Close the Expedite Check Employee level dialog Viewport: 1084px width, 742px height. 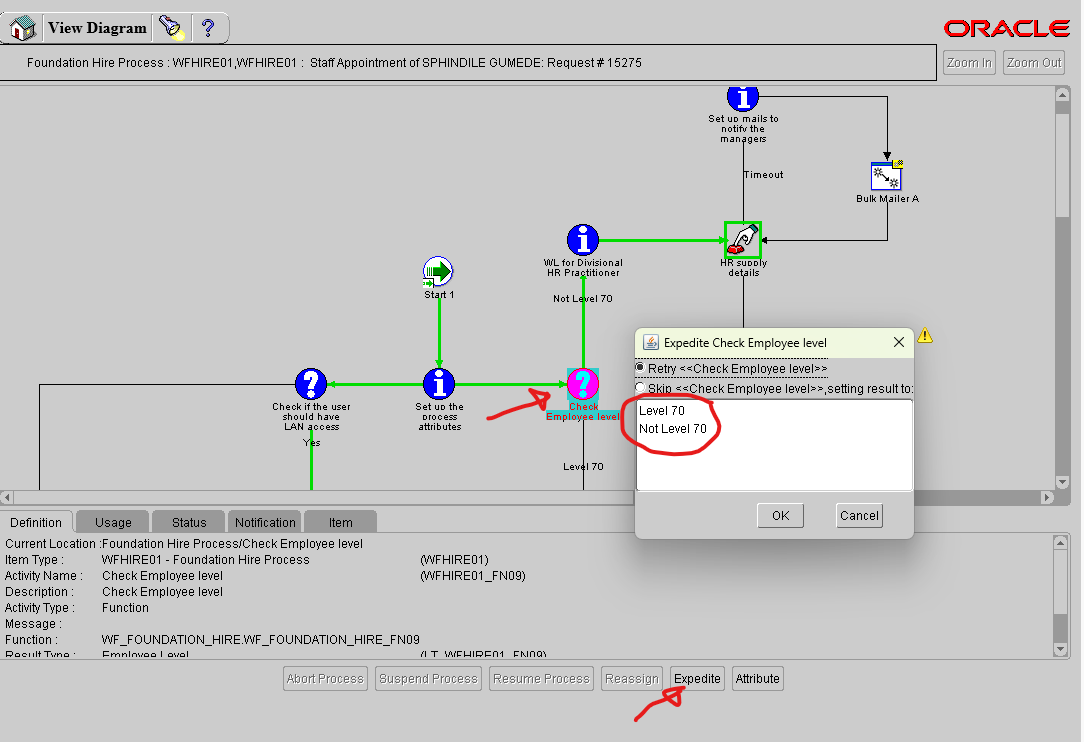(899, 342)
